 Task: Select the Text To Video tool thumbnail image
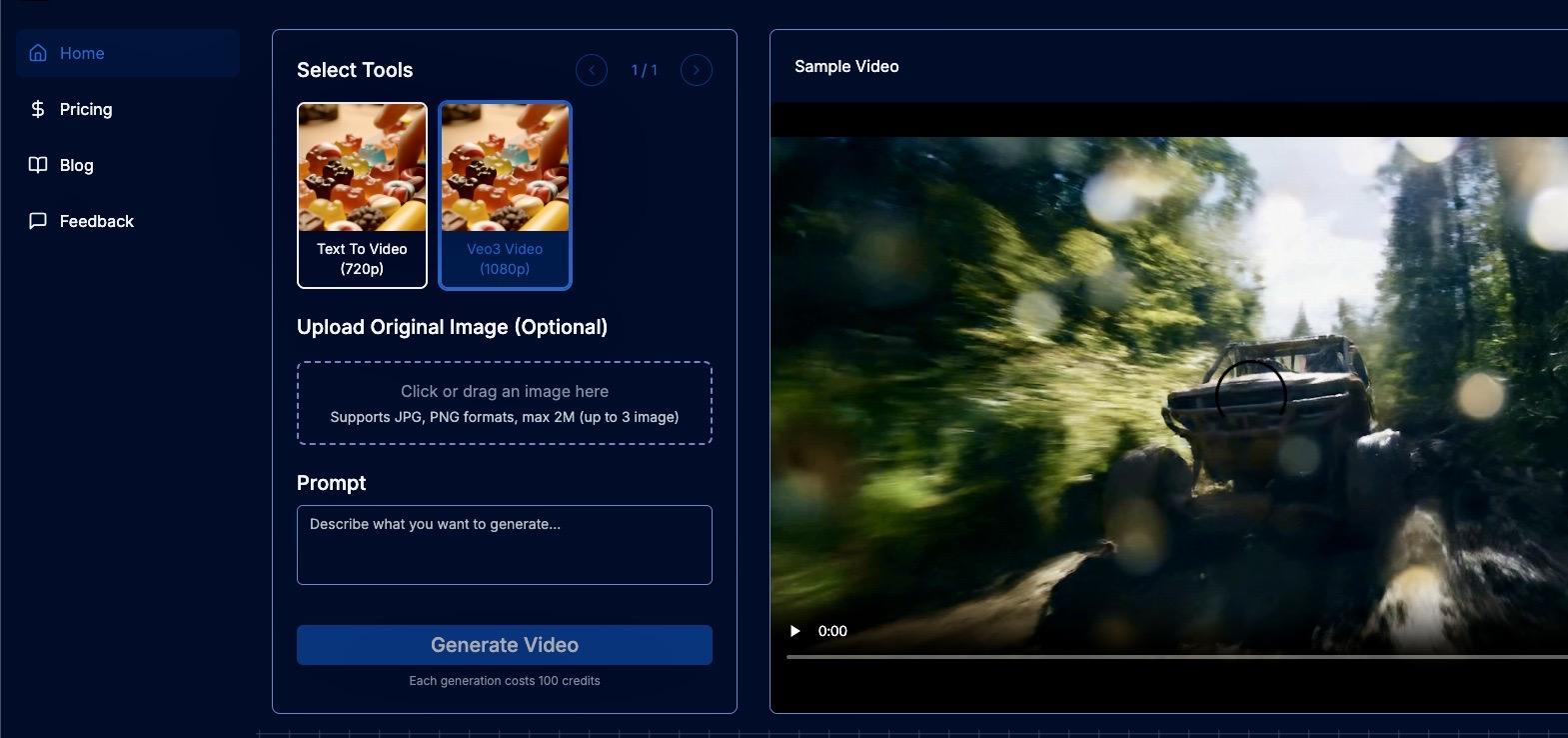tap(362, 167)
